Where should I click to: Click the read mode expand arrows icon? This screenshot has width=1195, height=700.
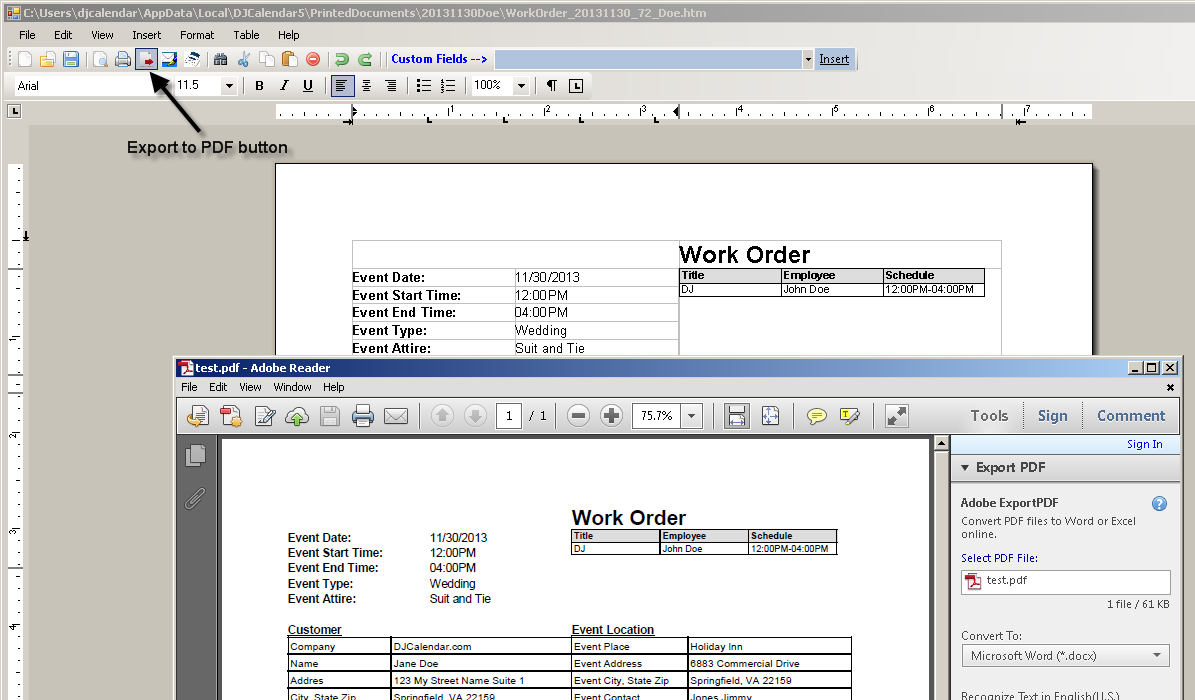pyautogui.click(x=896, y=416)
